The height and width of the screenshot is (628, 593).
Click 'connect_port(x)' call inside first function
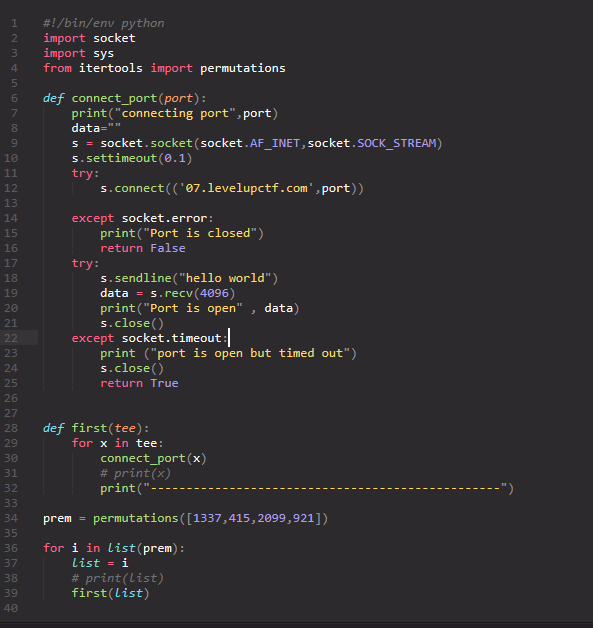(153, 458)
